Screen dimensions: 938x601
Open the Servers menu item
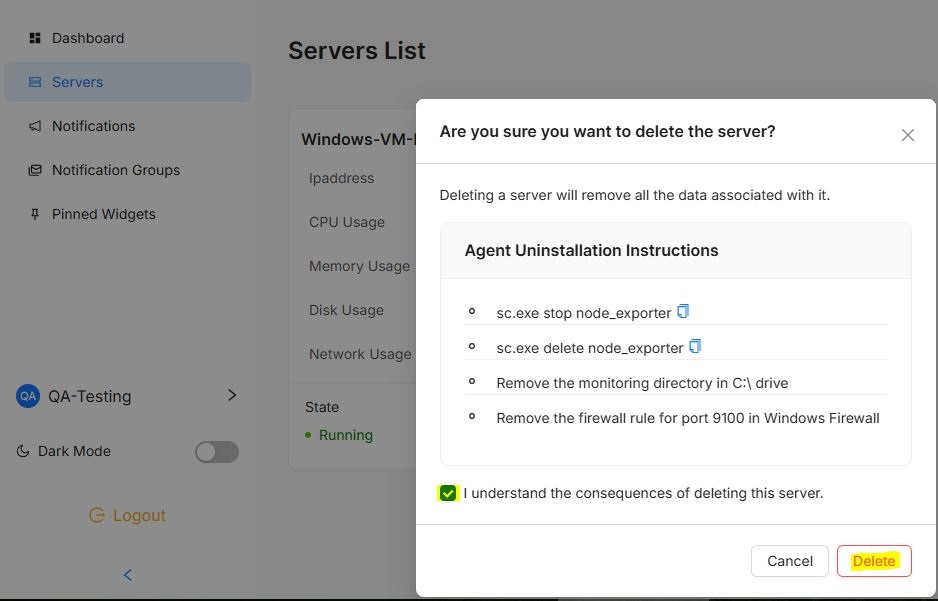(127, 82)
